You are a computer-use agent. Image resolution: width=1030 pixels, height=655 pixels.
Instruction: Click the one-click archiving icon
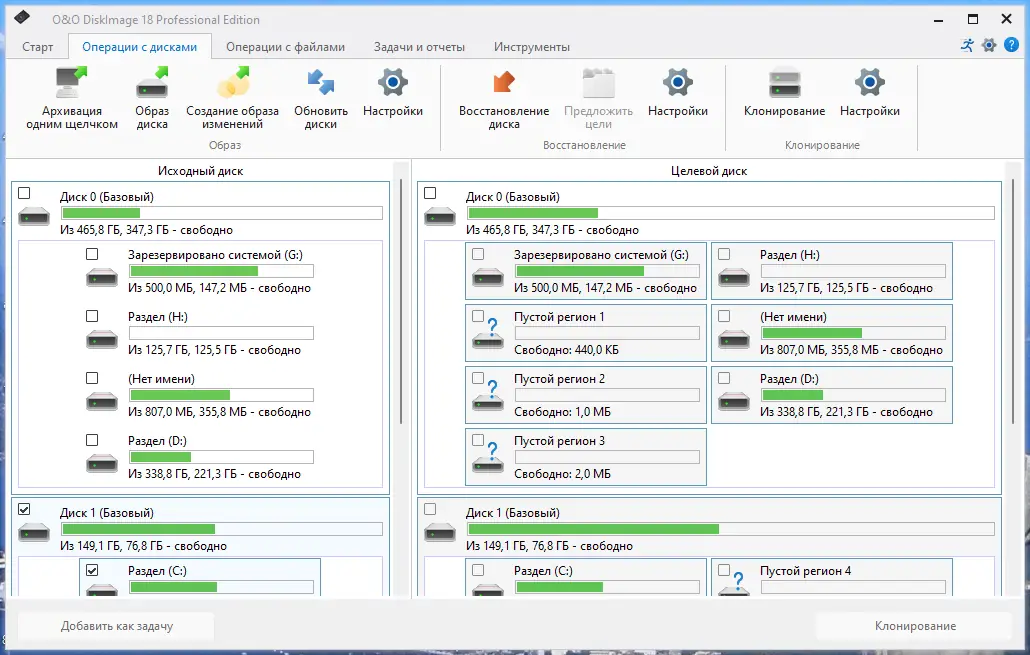(72, 82)
